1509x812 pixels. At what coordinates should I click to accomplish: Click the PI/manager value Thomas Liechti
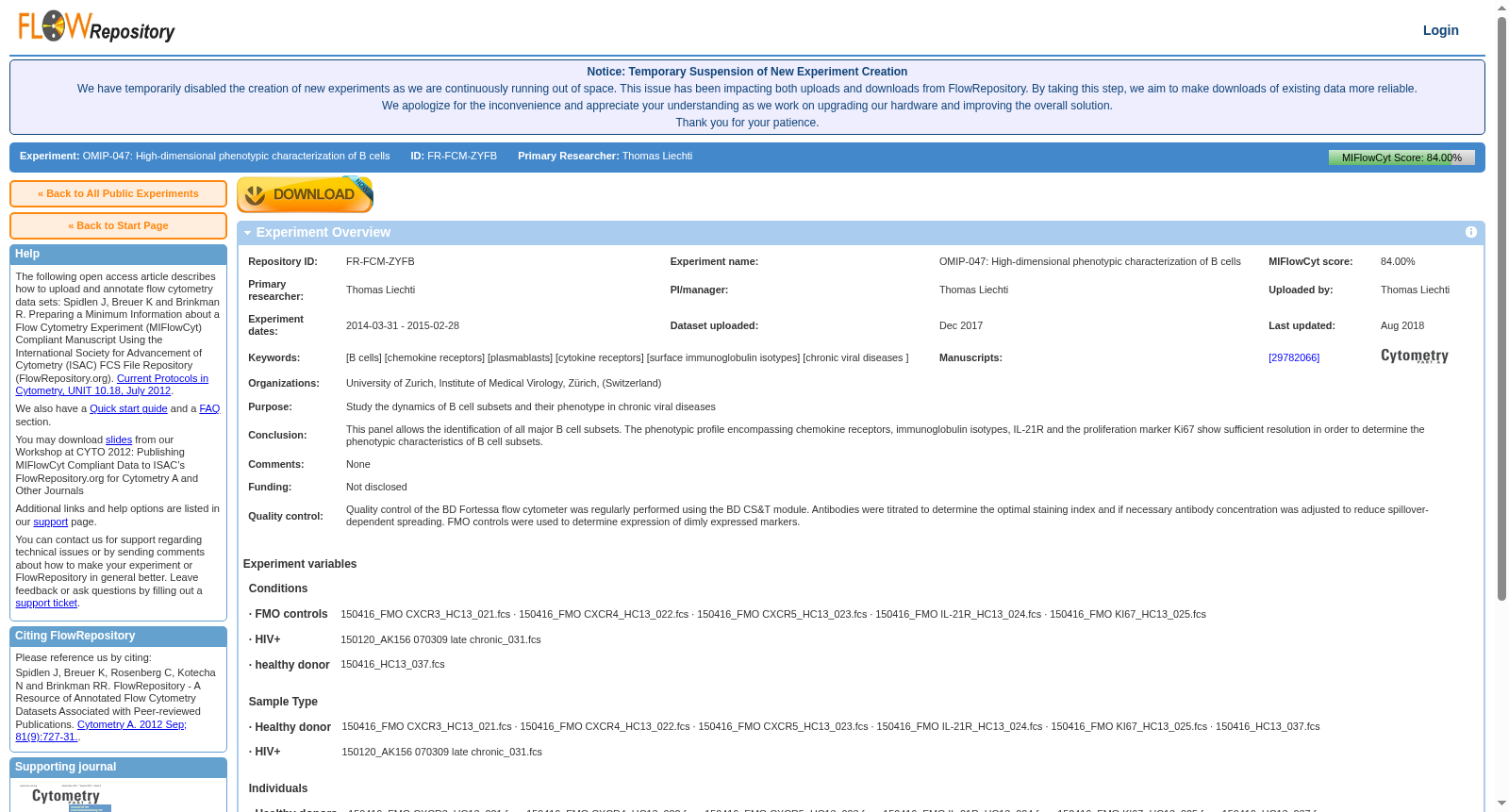973,290
